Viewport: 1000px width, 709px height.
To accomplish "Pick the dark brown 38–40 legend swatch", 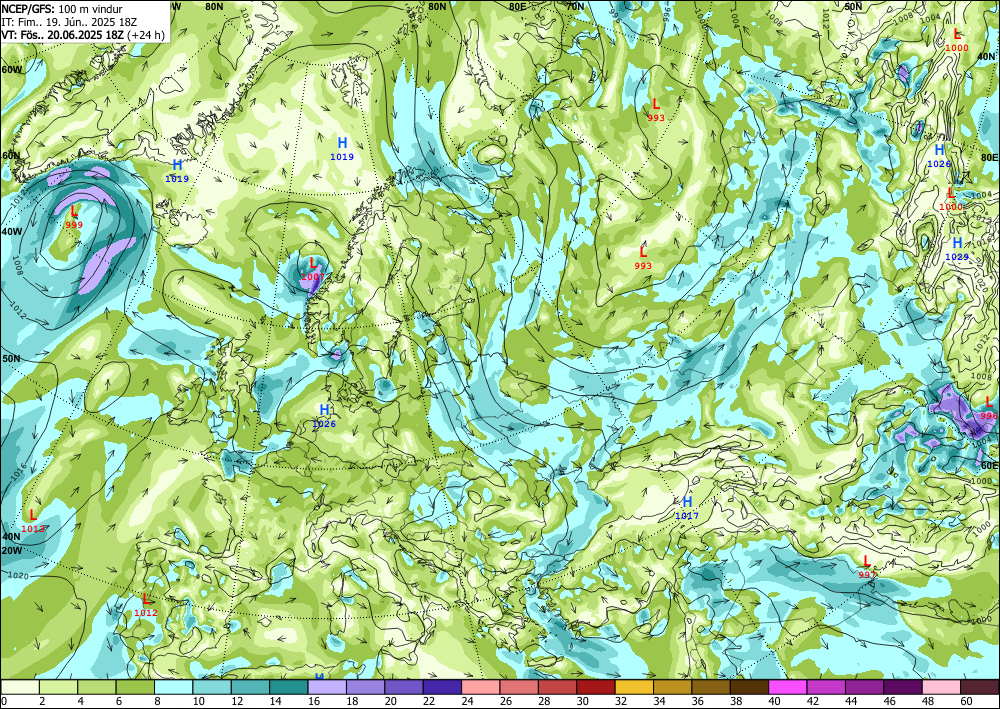I will pyautogui.click(x=749, y=687).
